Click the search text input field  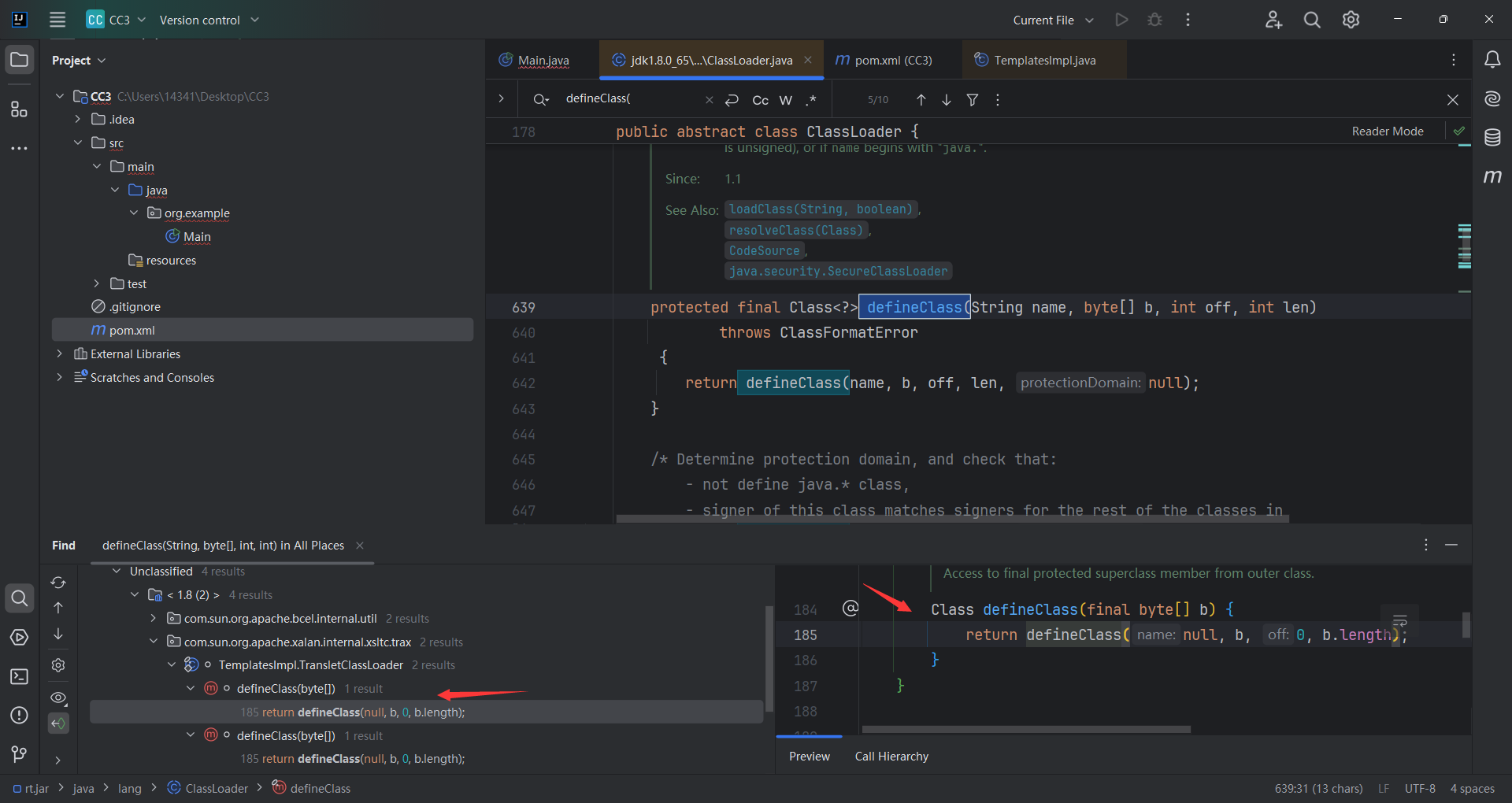630,98
